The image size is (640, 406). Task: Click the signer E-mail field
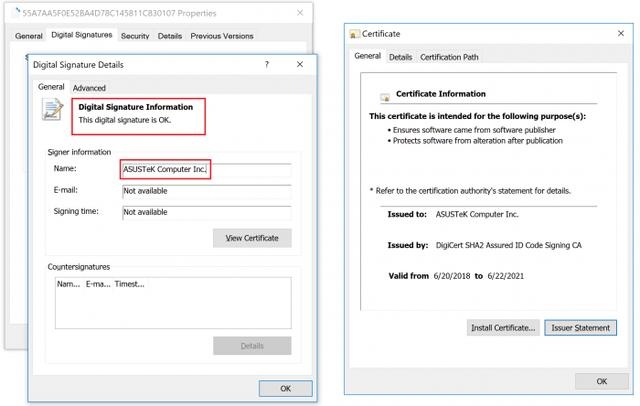(205, 191)
